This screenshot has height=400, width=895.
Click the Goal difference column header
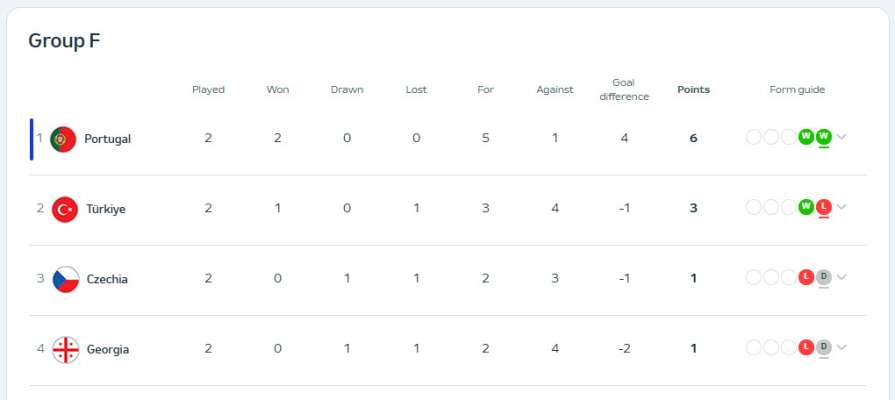624,90
